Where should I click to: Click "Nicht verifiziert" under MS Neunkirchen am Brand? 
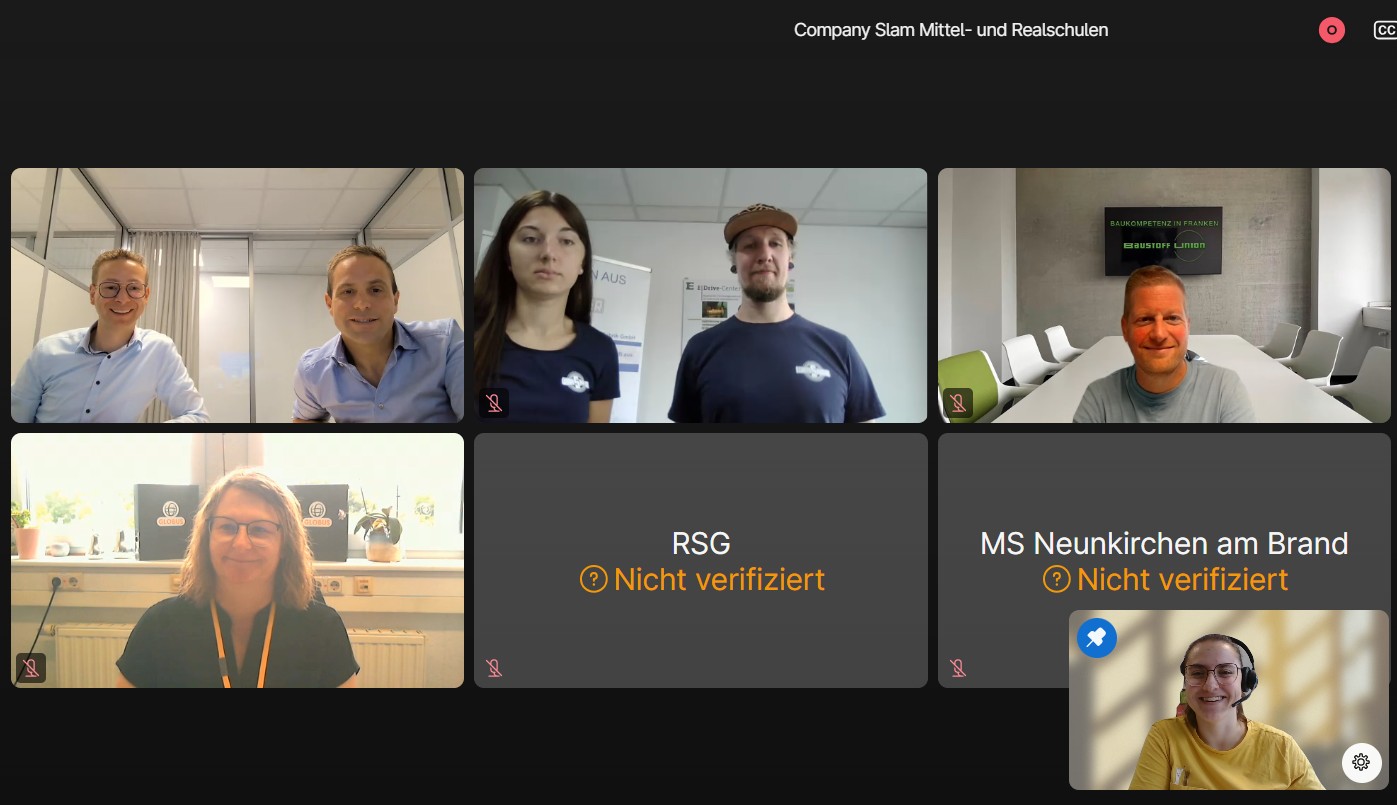coord(1182,579)
